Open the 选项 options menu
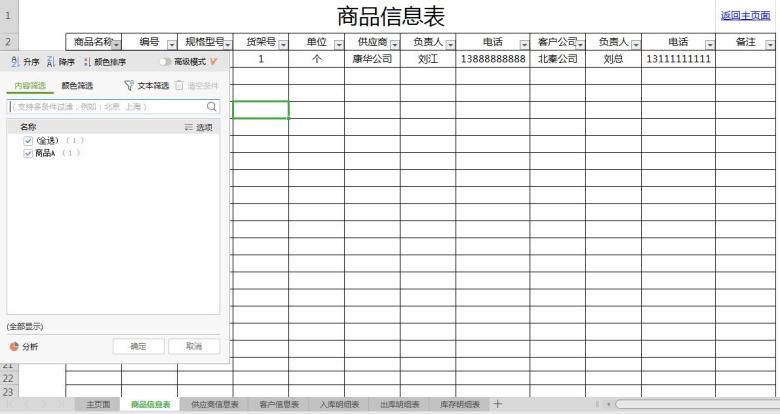This screenshot has height=414, width=780. pyautogui.click(x=198, y=127)
